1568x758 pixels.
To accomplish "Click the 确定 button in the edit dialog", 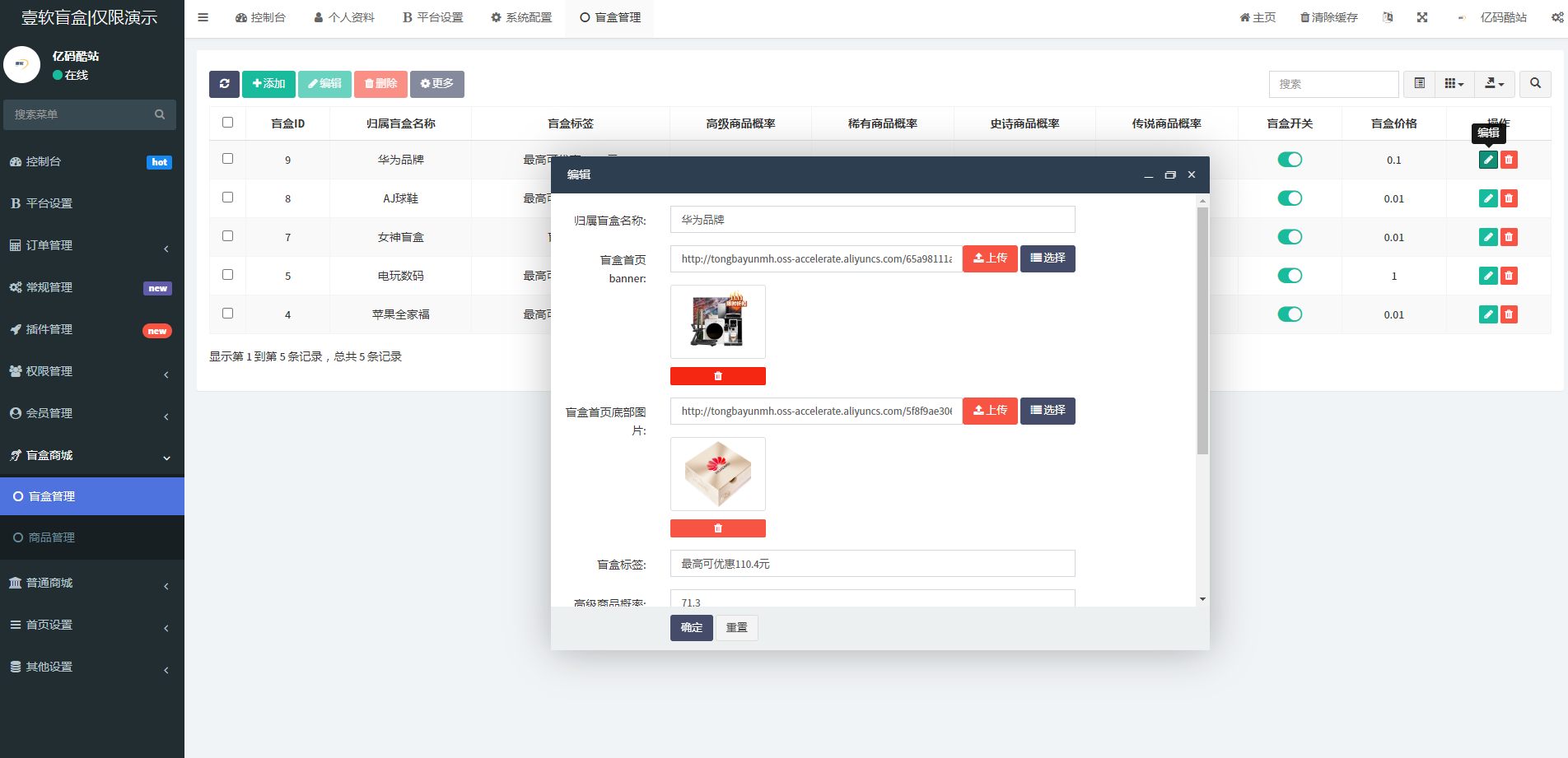I will coord(691,628).
